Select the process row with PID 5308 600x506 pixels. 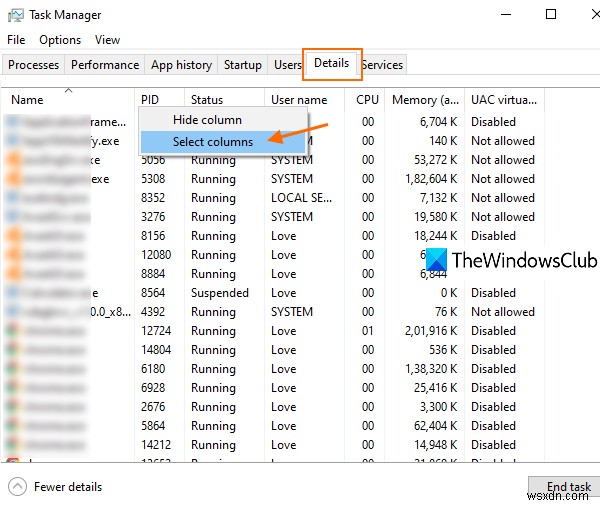272,179
